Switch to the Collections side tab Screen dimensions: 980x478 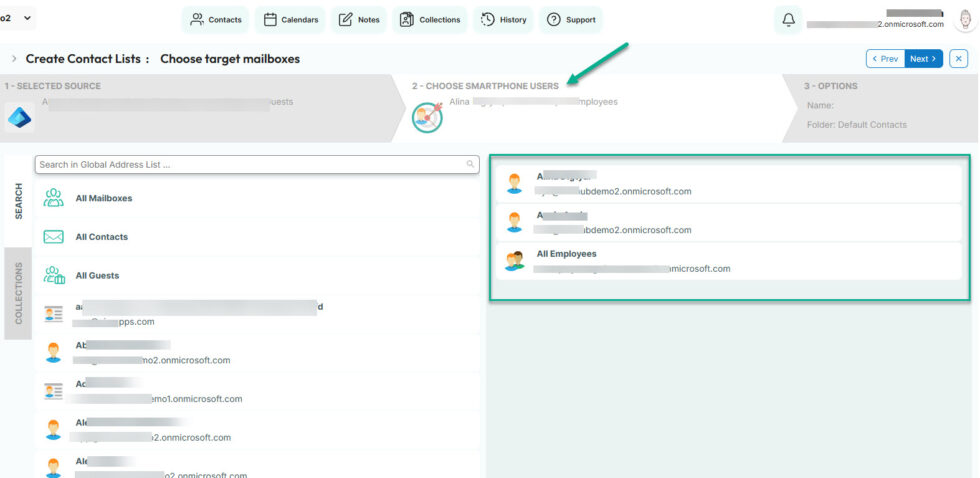click(18, 294)
